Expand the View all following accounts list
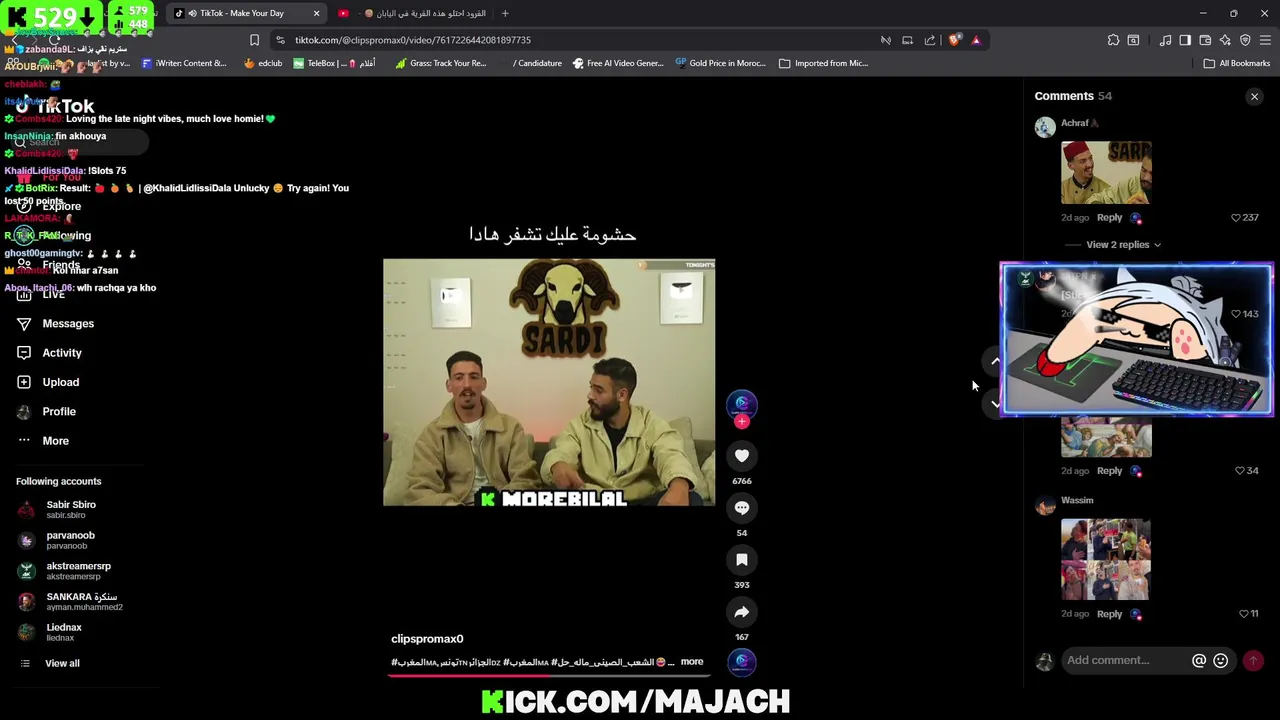This screenshot has width=1280, height=720. [48, 663]
